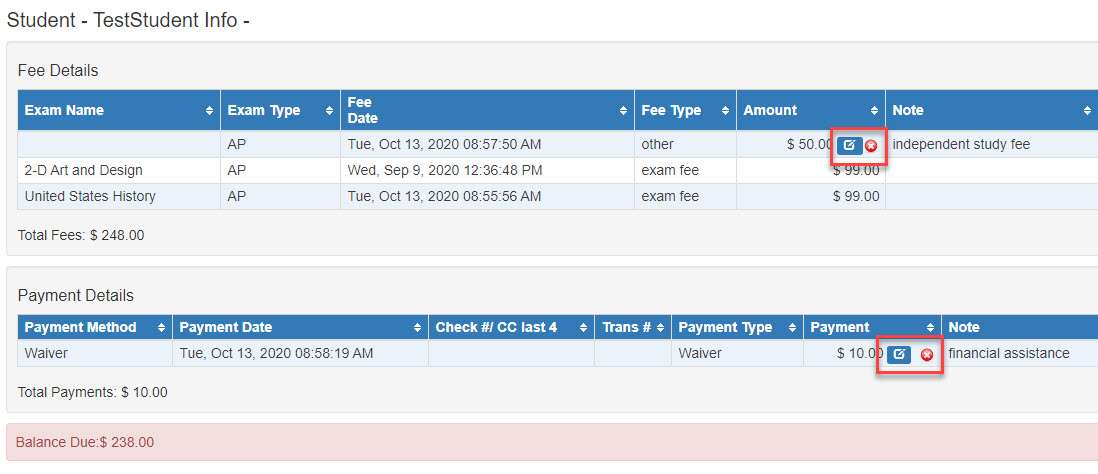Delete the $50.00 other fee row

(x=871, y=146)
